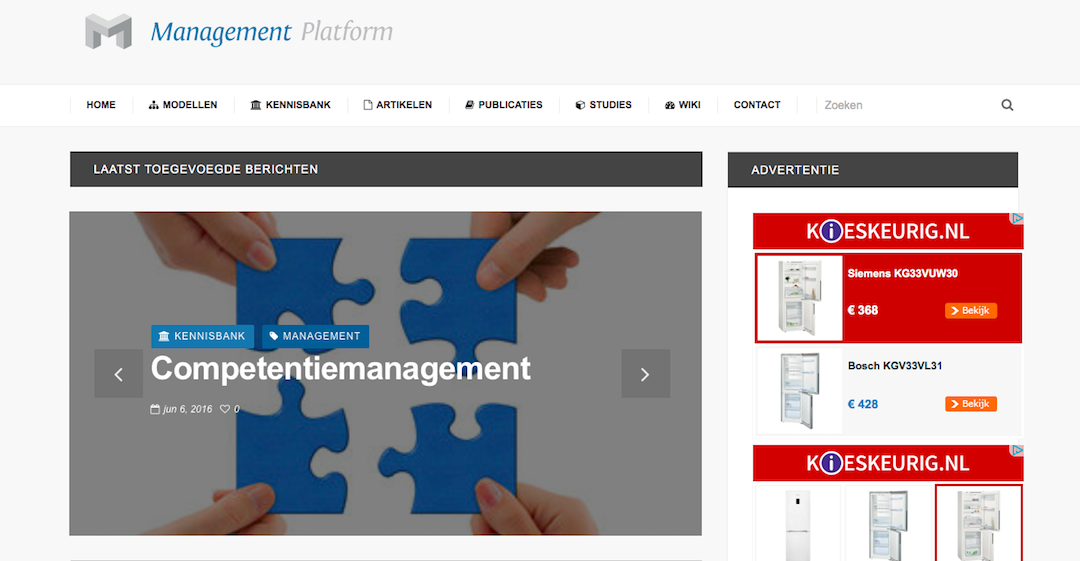Click the AdChoices icon on top Kieskeurig ad
This screenshot has height=561, width=1080.
(1017, 218)
